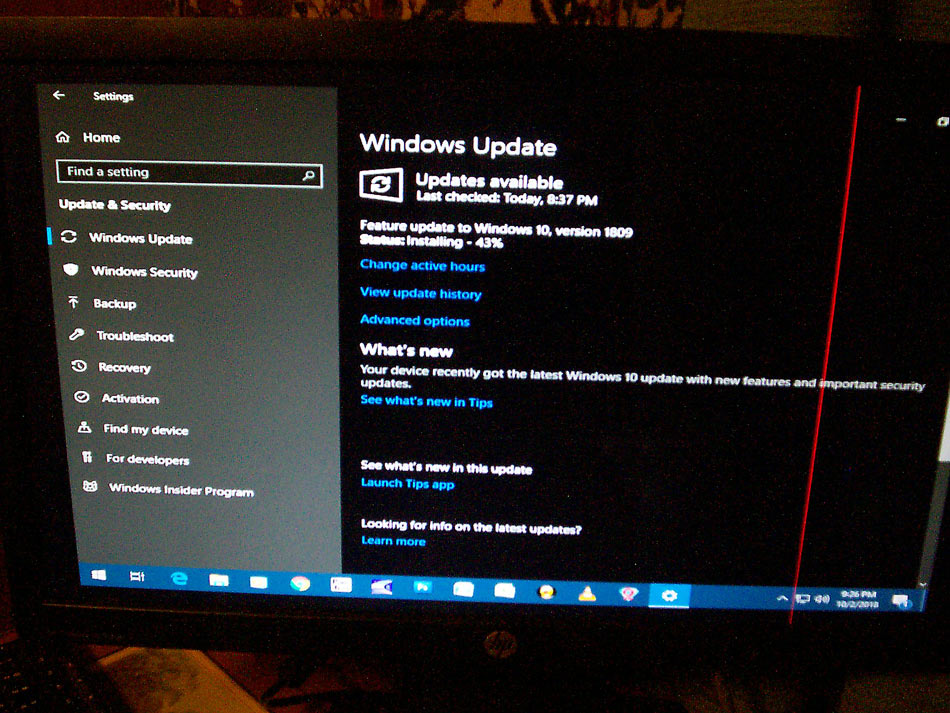
Task: Click the 'Change active hours' link
Action: tap(422, 265)
